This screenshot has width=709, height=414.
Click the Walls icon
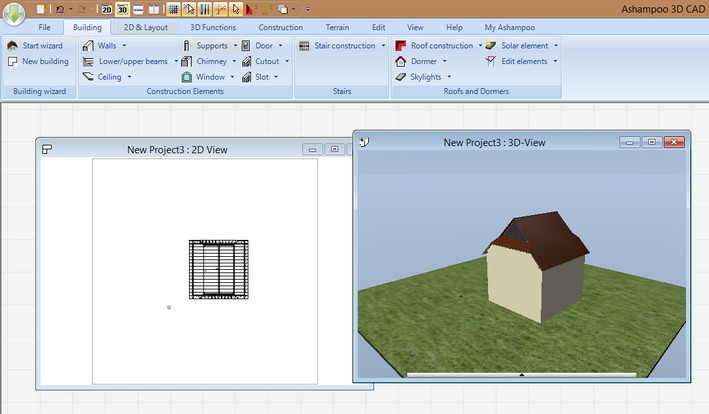coord(88,46)
